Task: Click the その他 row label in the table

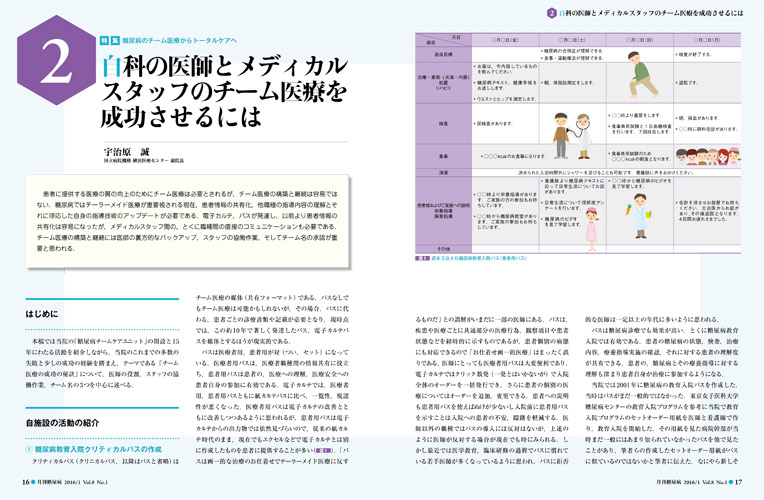Action: pyautogui.click(x=443, y=249)
